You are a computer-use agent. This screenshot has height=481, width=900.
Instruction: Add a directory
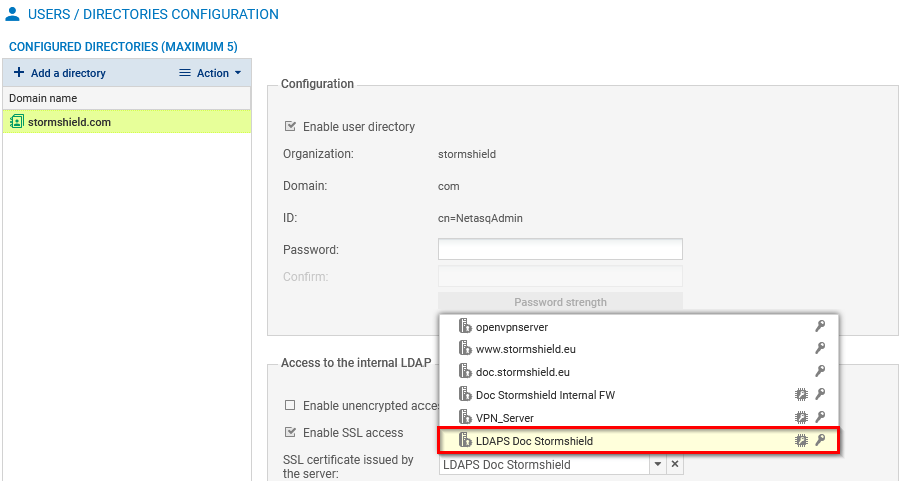pos(59,73)
